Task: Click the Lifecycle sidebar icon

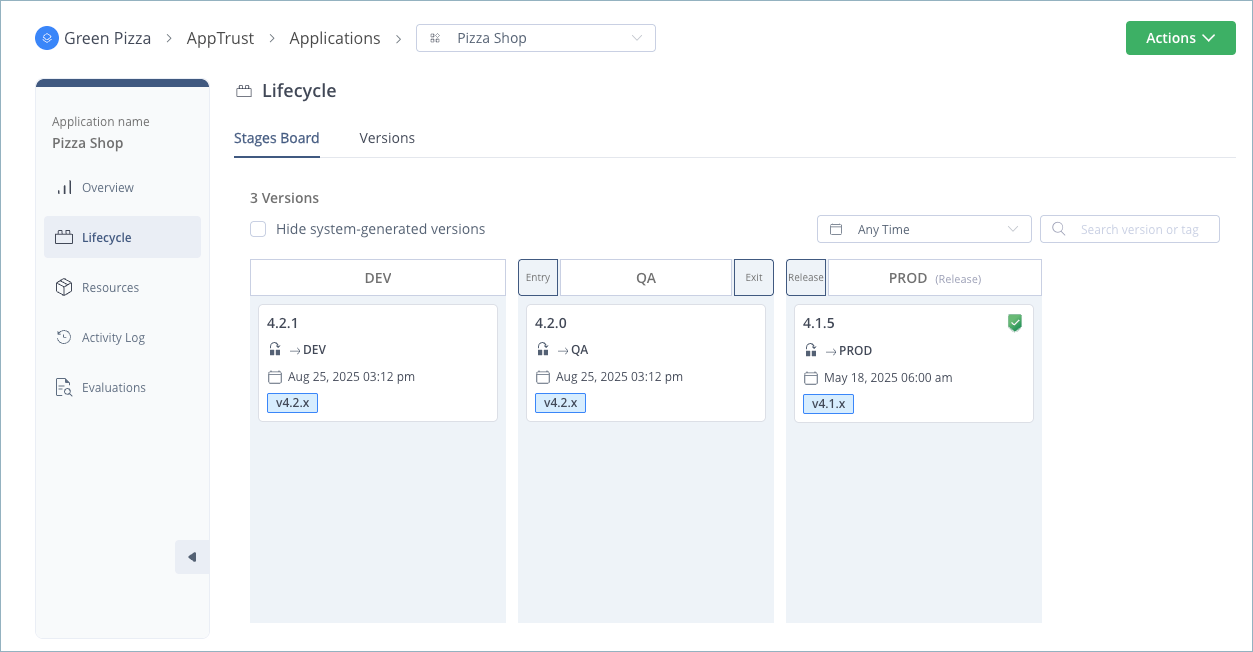Action: [x=64, y=238]
